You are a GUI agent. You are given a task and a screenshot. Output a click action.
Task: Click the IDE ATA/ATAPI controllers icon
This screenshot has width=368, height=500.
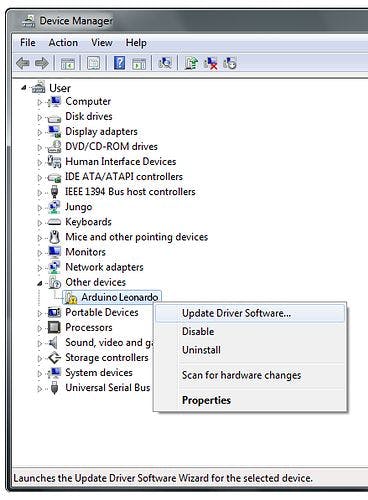click(x=54, y=177)
